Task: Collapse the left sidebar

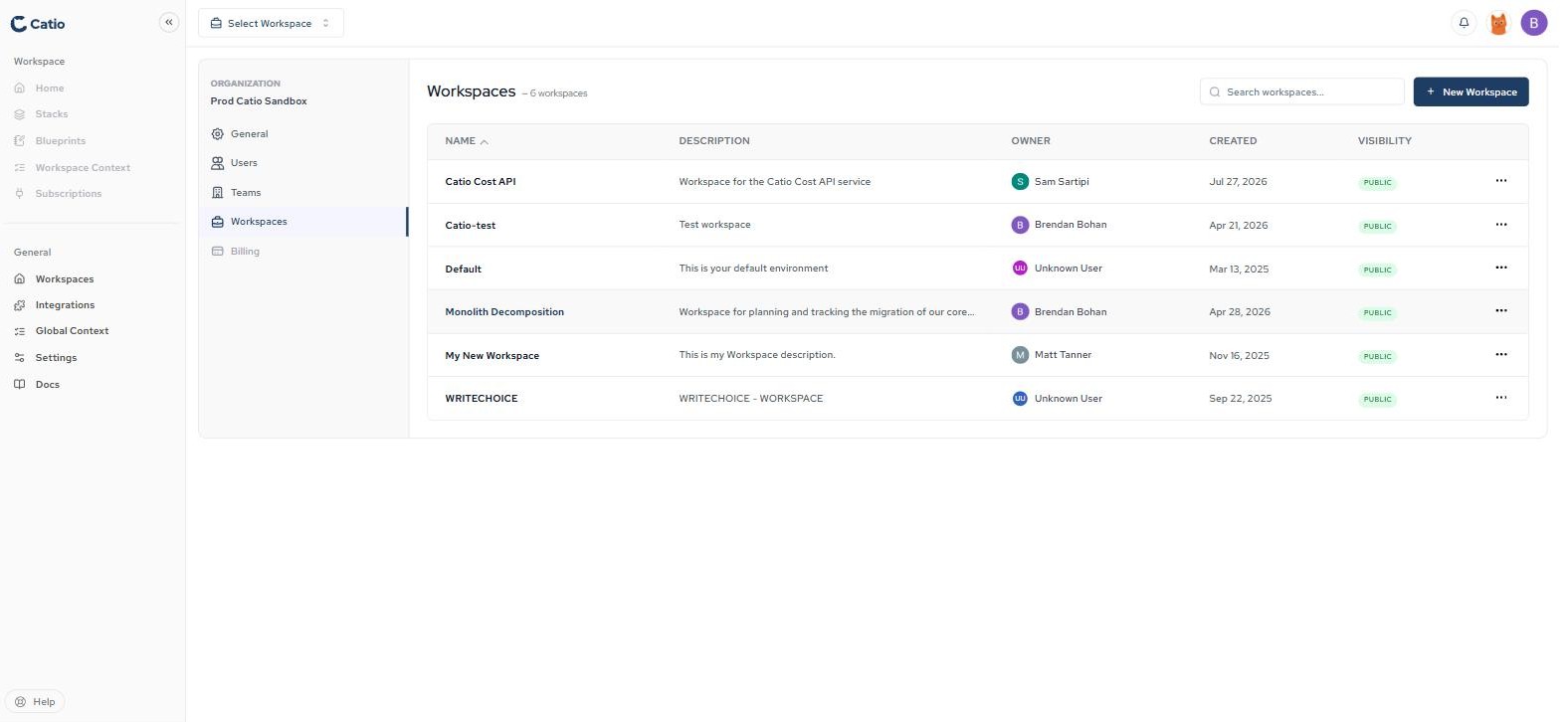Action: [169, 22]
